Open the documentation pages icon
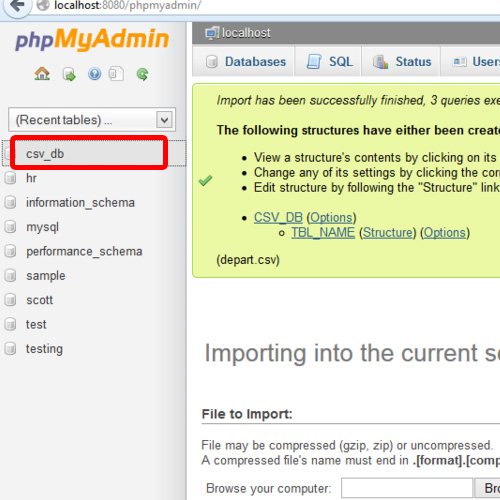 click(x=116, y=74)
